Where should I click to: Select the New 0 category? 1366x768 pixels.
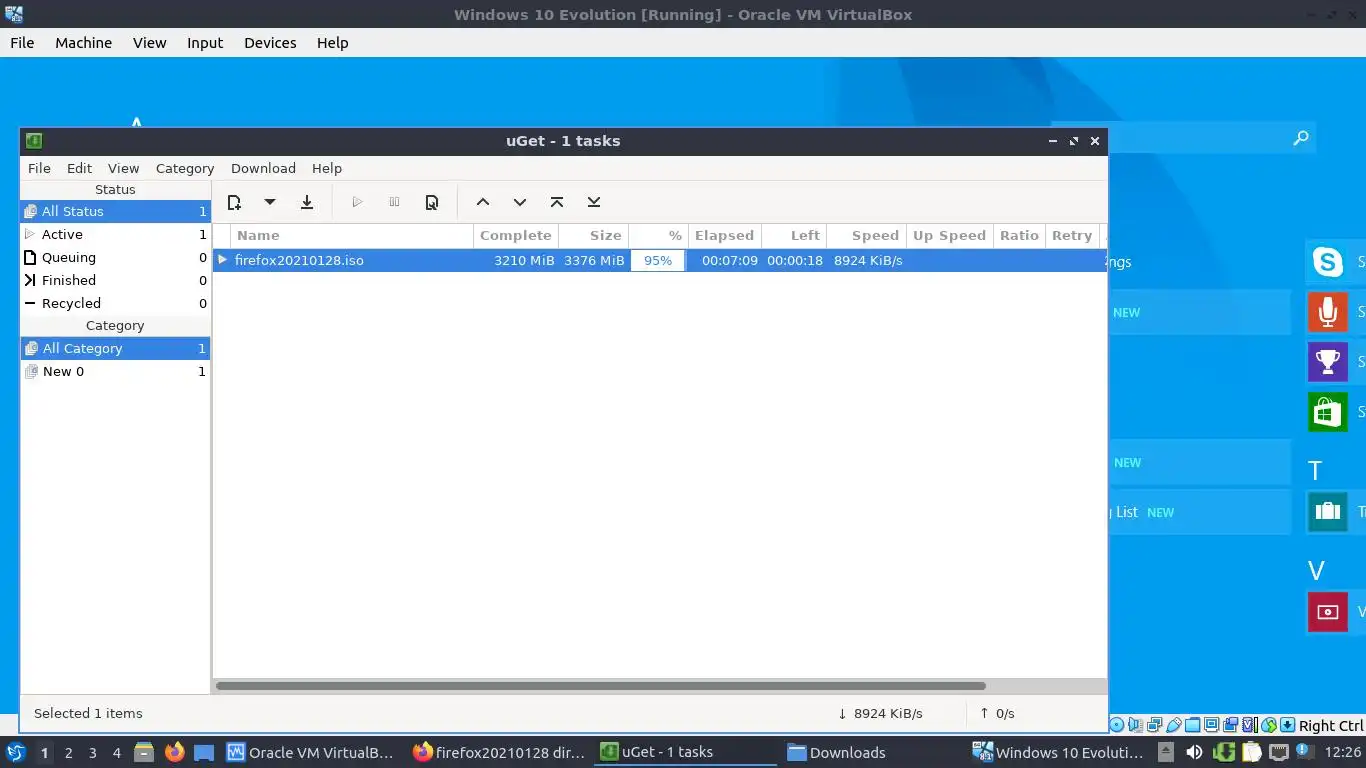click(x=115, y=371)
